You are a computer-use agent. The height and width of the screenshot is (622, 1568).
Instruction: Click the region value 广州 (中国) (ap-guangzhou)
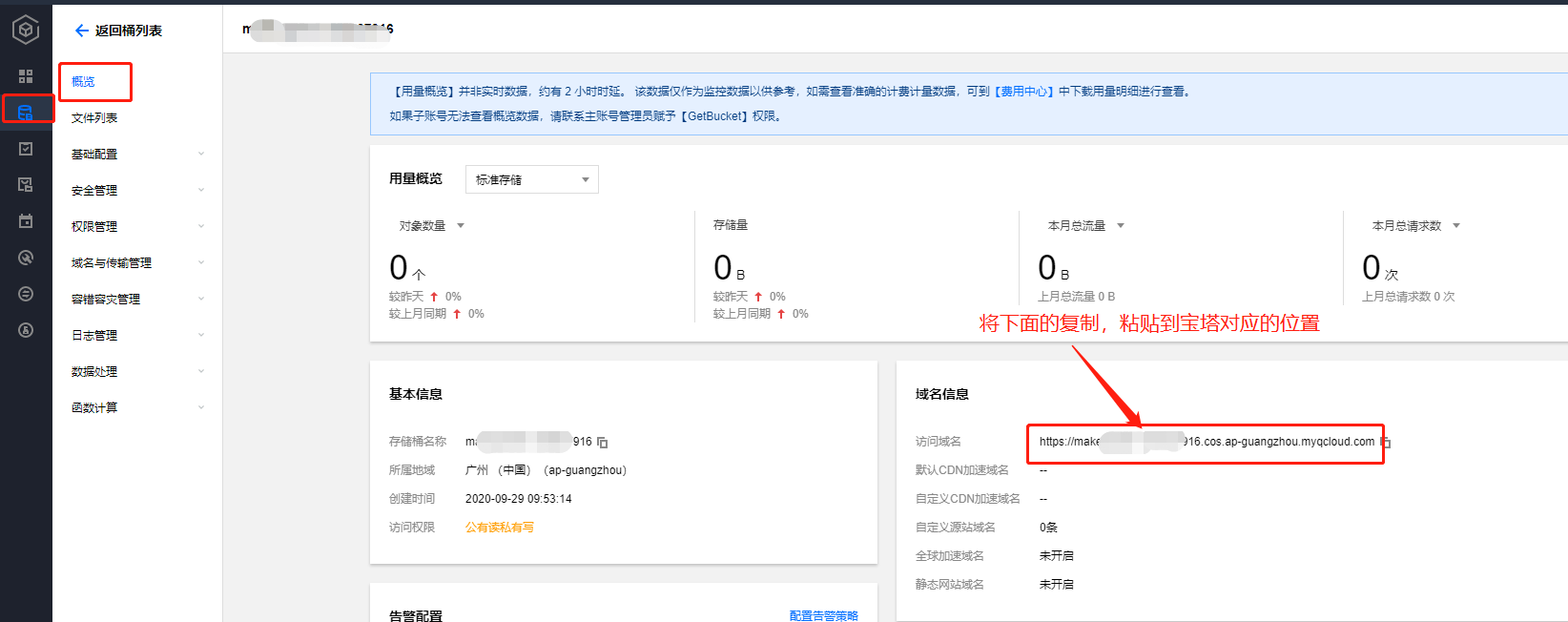(546, 470)
